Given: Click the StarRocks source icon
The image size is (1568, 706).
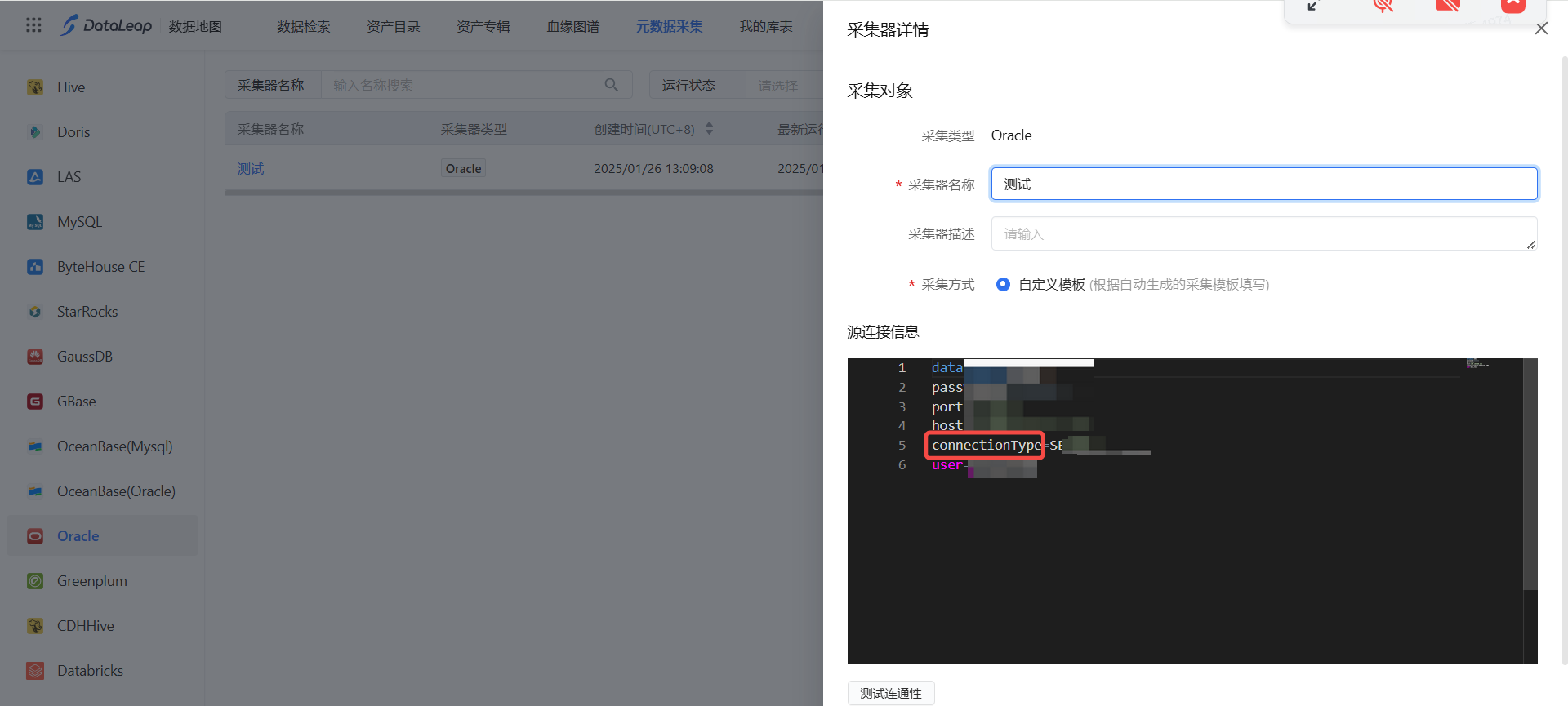Looking at the screenshot, I should coord(35,312).
